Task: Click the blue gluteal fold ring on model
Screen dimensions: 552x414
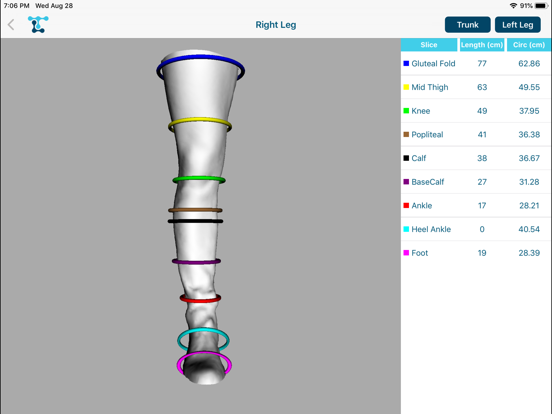Action: (x=201, y=57)
